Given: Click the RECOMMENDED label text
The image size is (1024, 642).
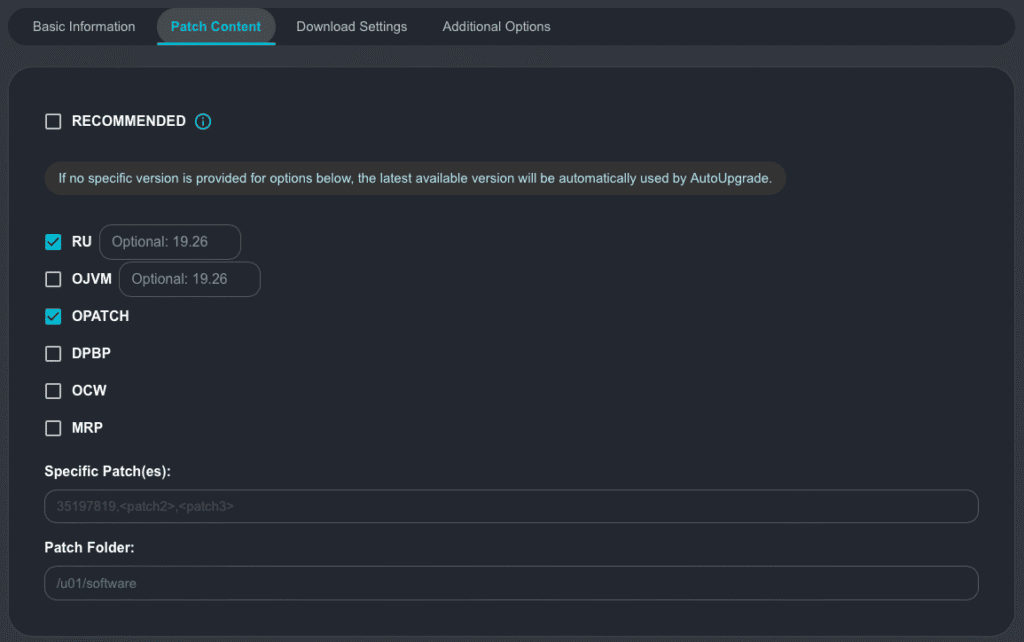Looking at the screenshot, I should click(x=128, y=122).
